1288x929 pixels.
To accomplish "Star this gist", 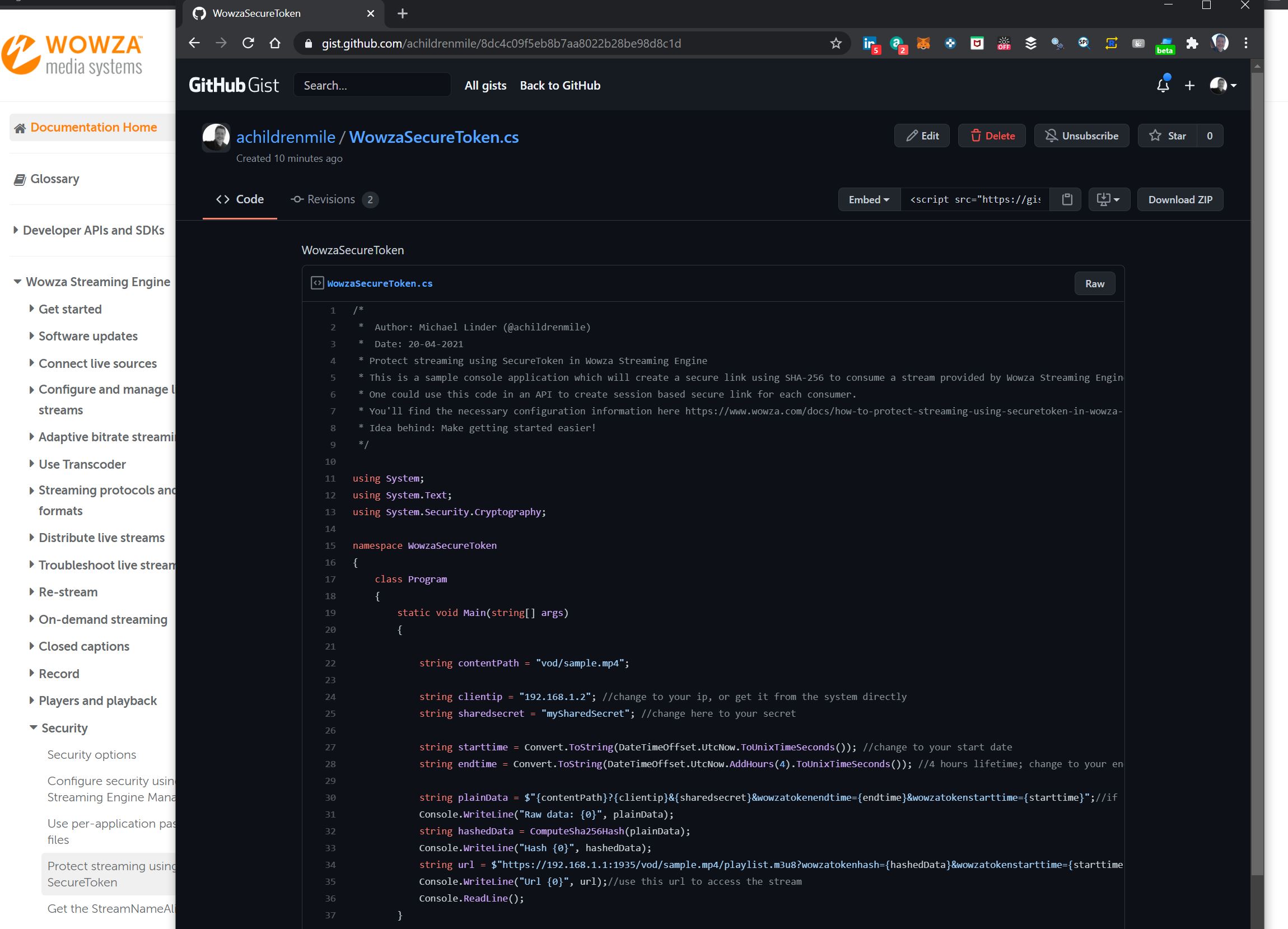I will (x=1167, y=136).
